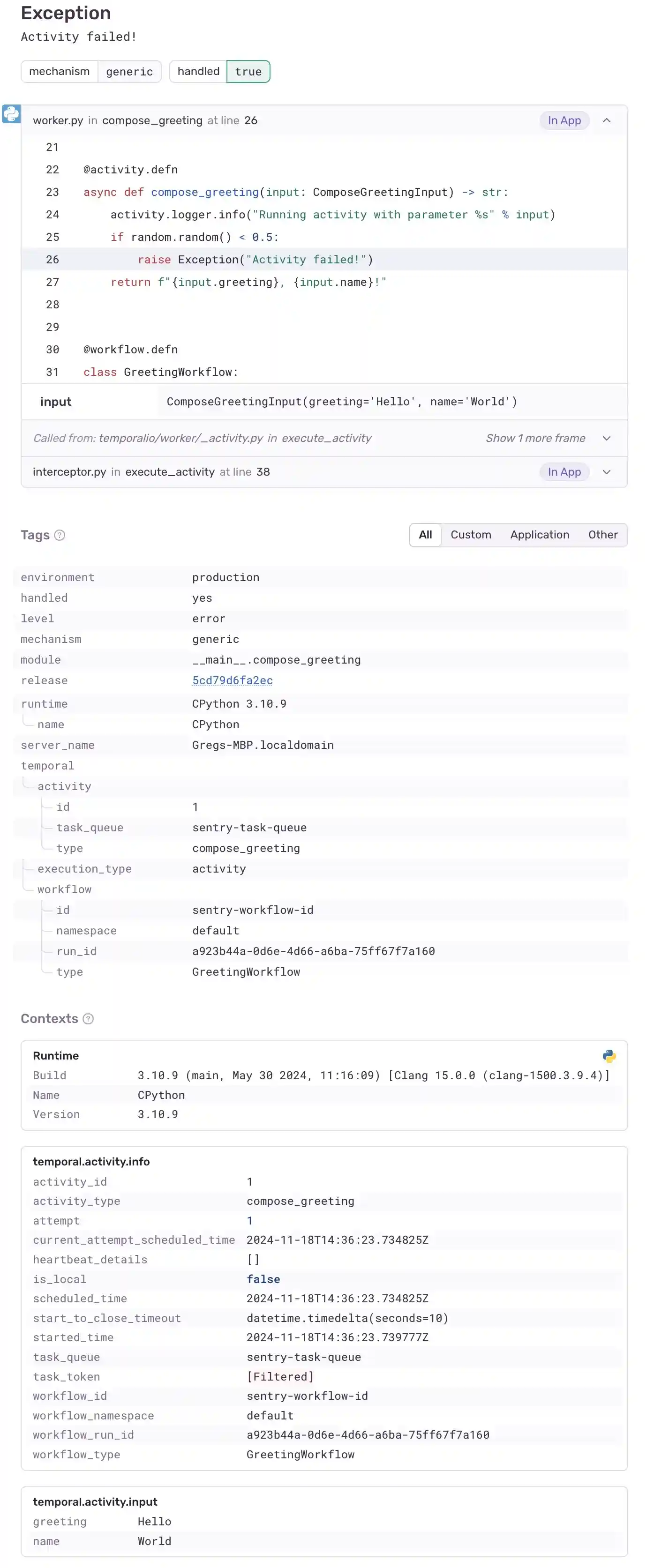Click the task_queue tag value sentry-task-queue
654x1568 pixels.
click(249, 828)
